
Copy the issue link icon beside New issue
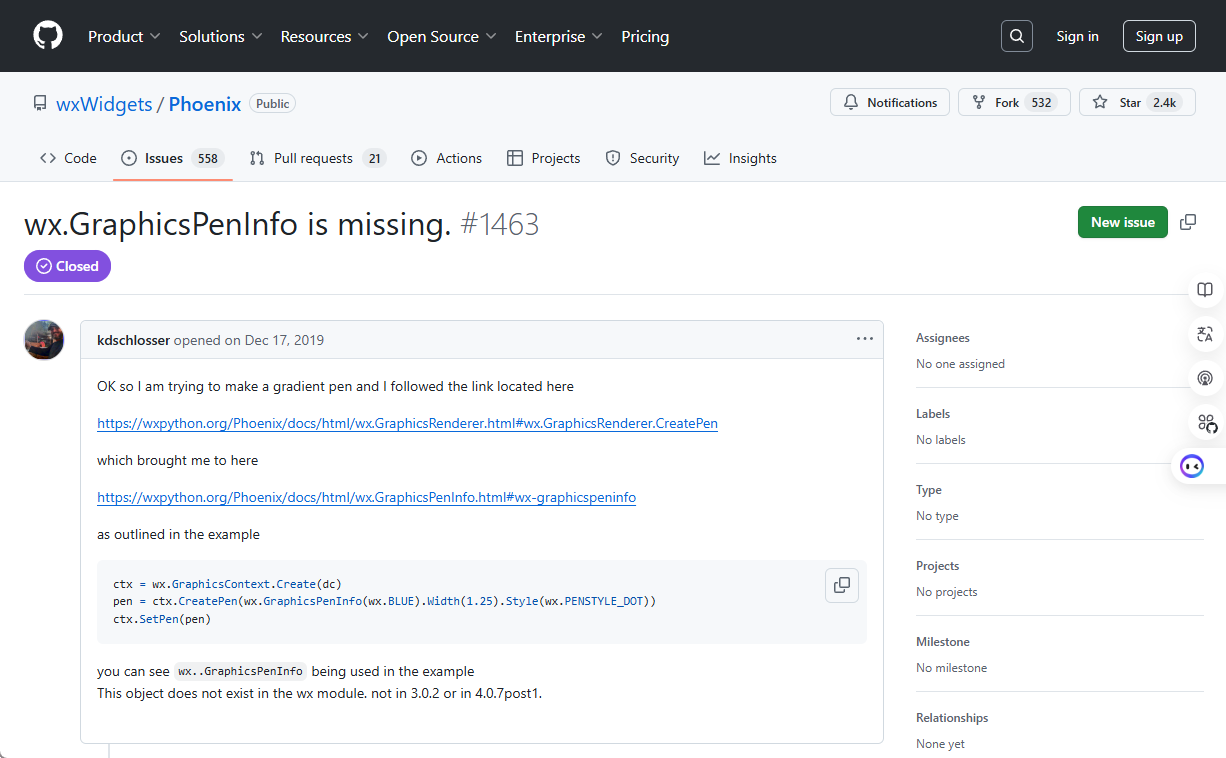1188,222
